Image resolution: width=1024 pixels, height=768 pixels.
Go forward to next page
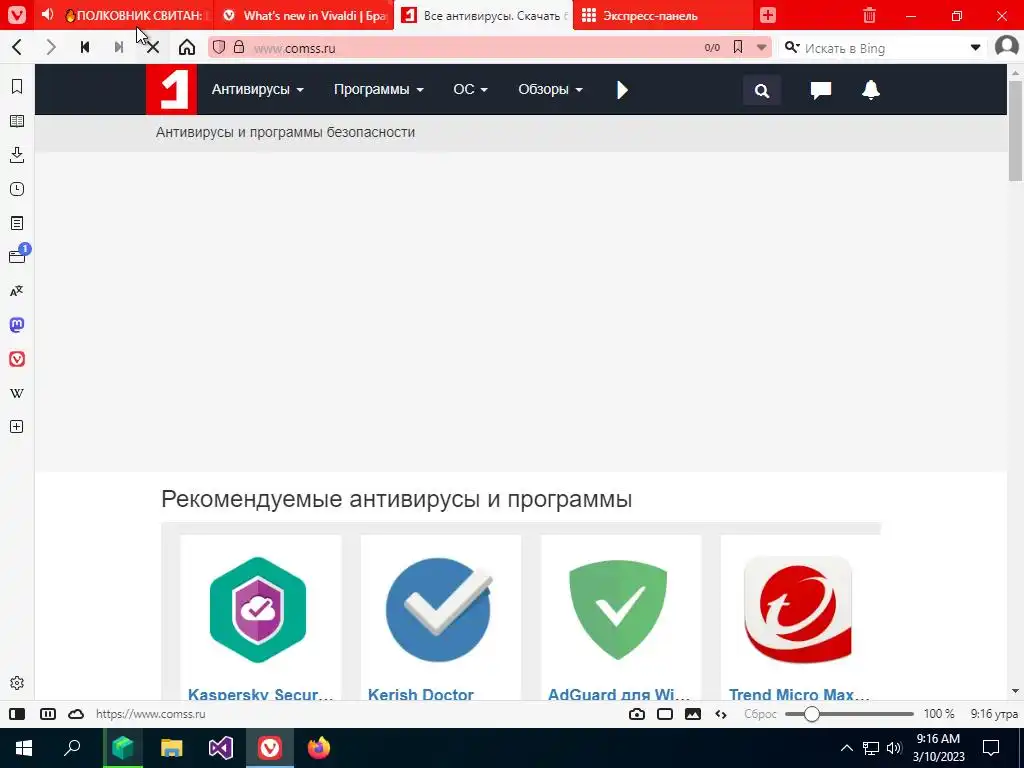(x=51, y=47)
